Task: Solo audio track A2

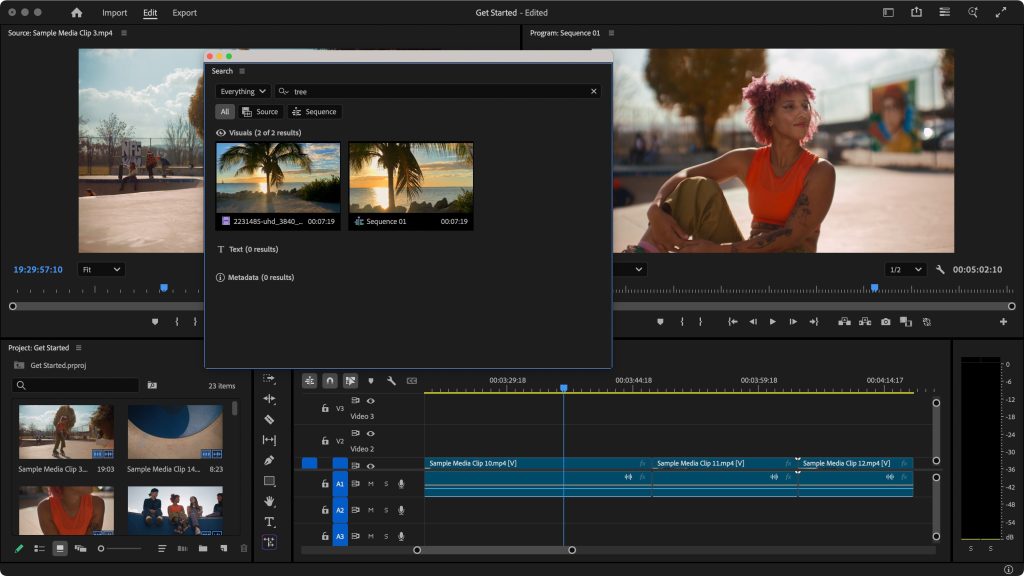Action: (386, 511)
